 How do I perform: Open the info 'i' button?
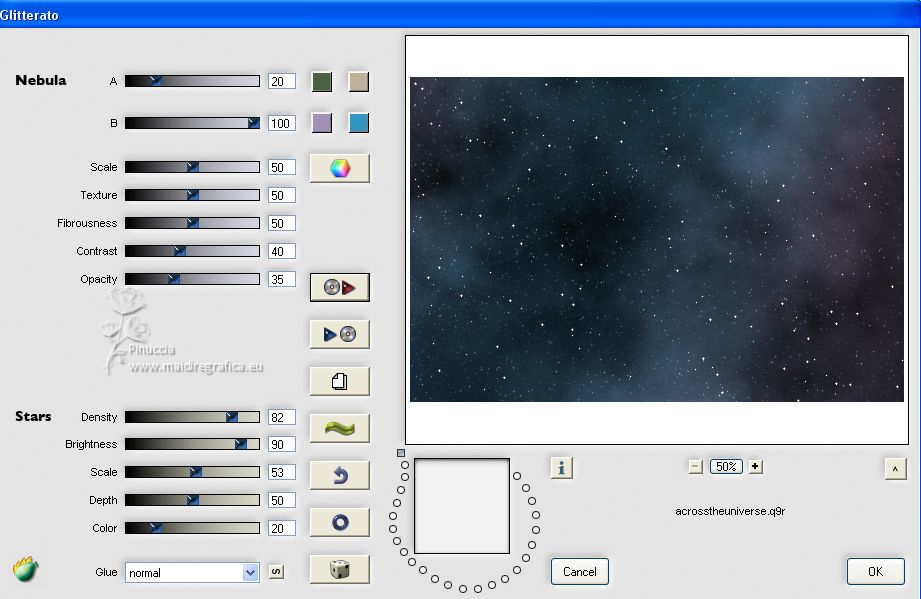[562, 467]
